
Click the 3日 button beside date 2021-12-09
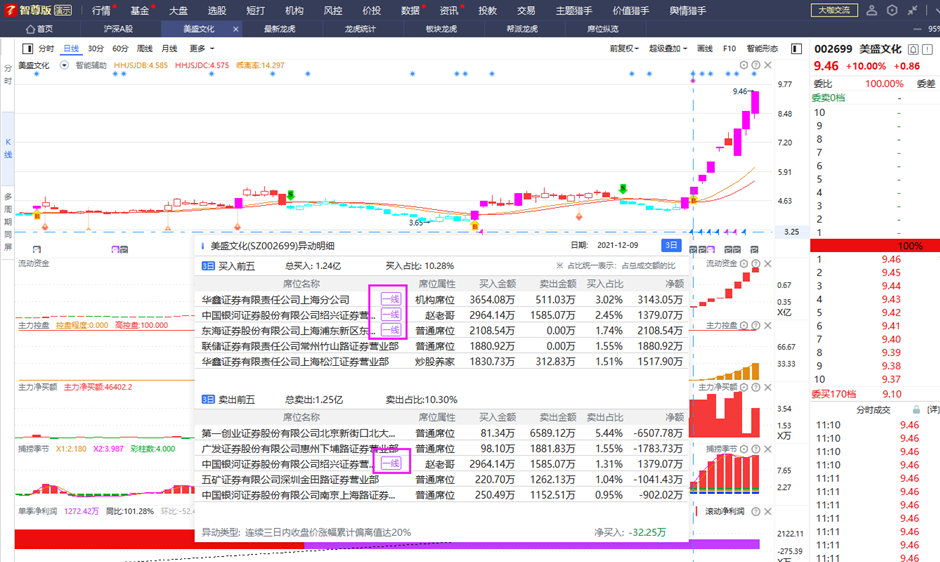point(671,245)
